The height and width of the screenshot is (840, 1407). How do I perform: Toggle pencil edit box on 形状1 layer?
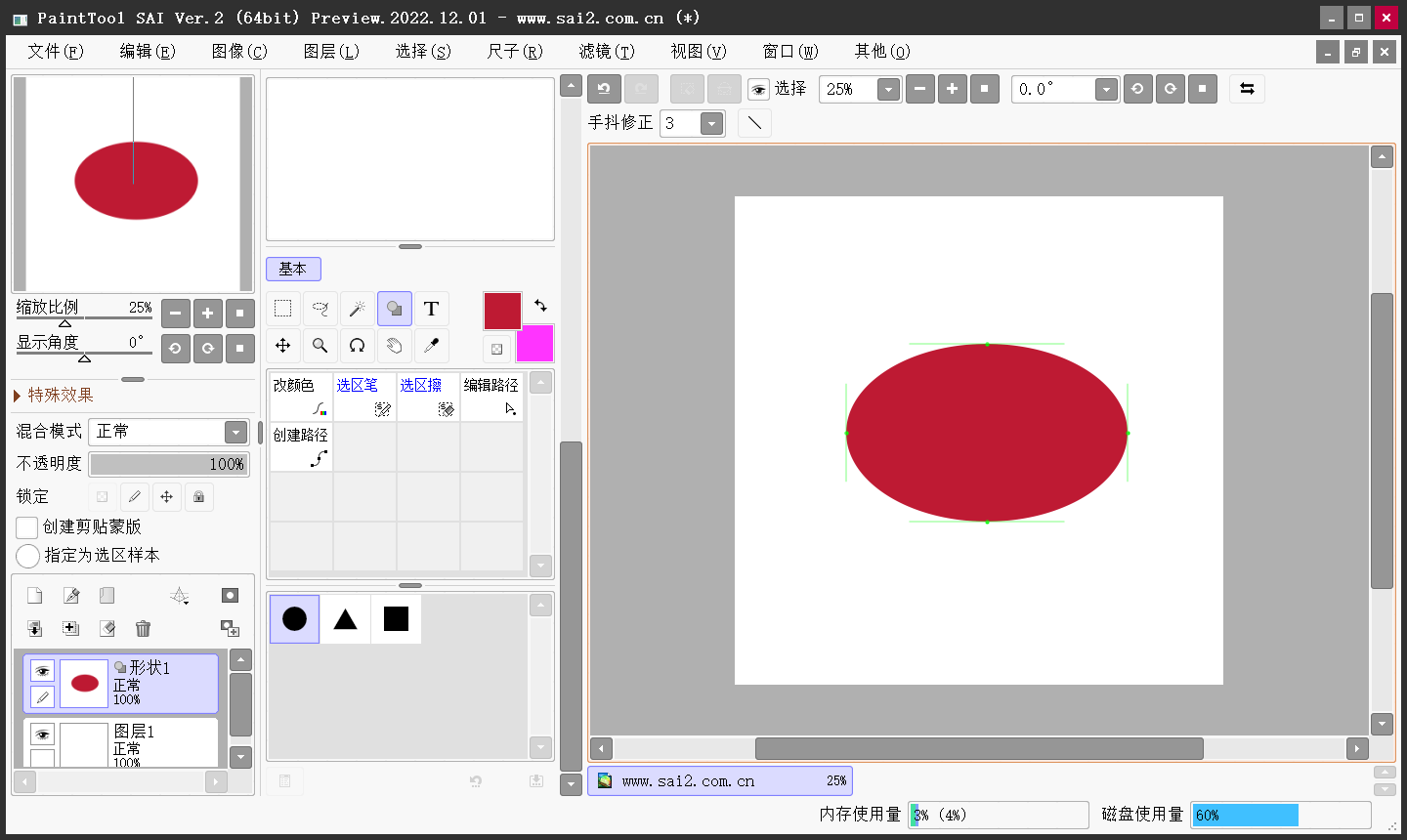[x=42, y=697]
